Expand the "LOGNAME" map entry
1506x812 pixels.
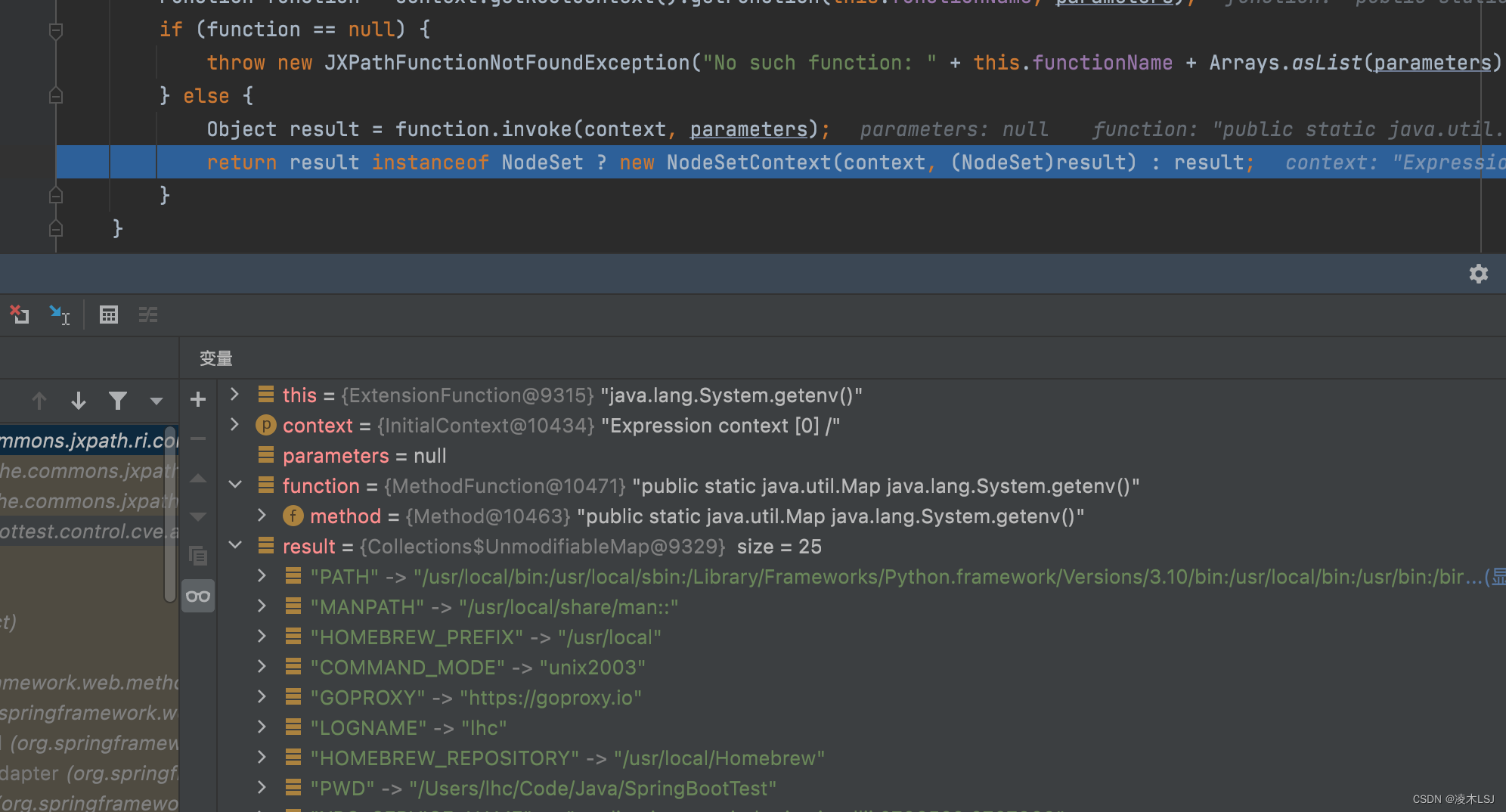[262, 727]
